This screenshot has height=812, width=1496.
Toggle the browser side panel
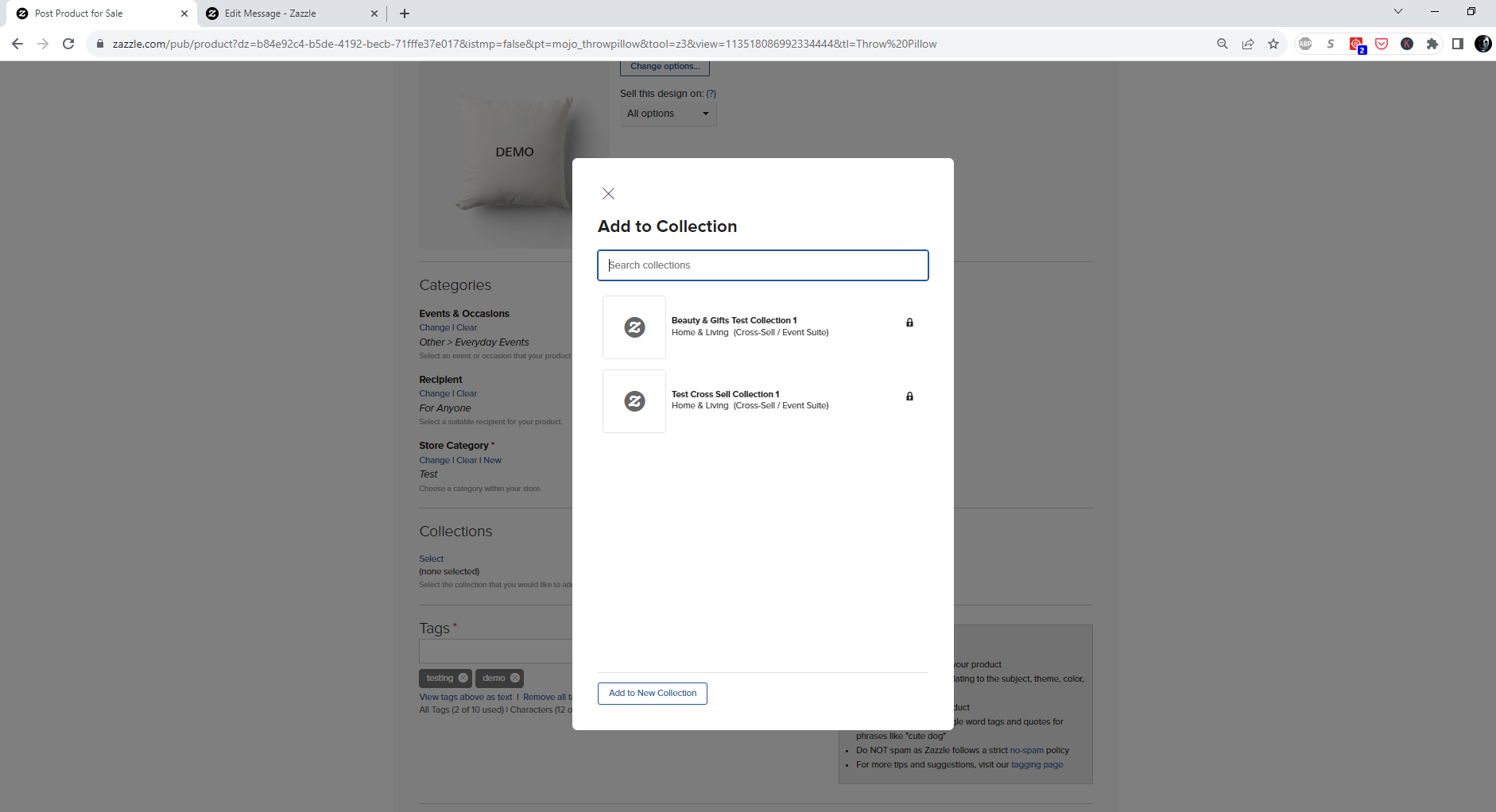[1458, 44]
